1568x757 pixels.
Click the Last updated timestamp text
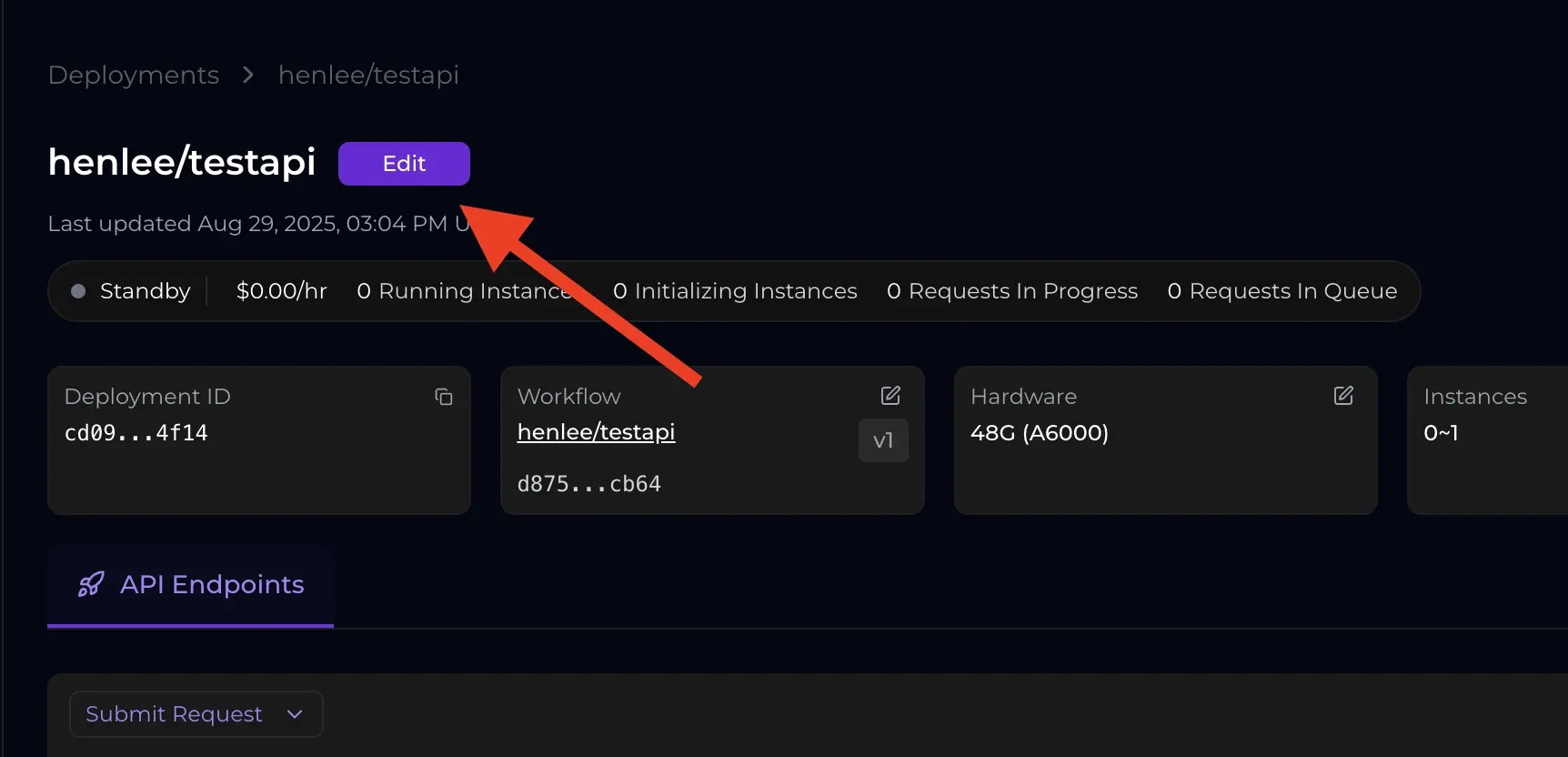[259, 224]
